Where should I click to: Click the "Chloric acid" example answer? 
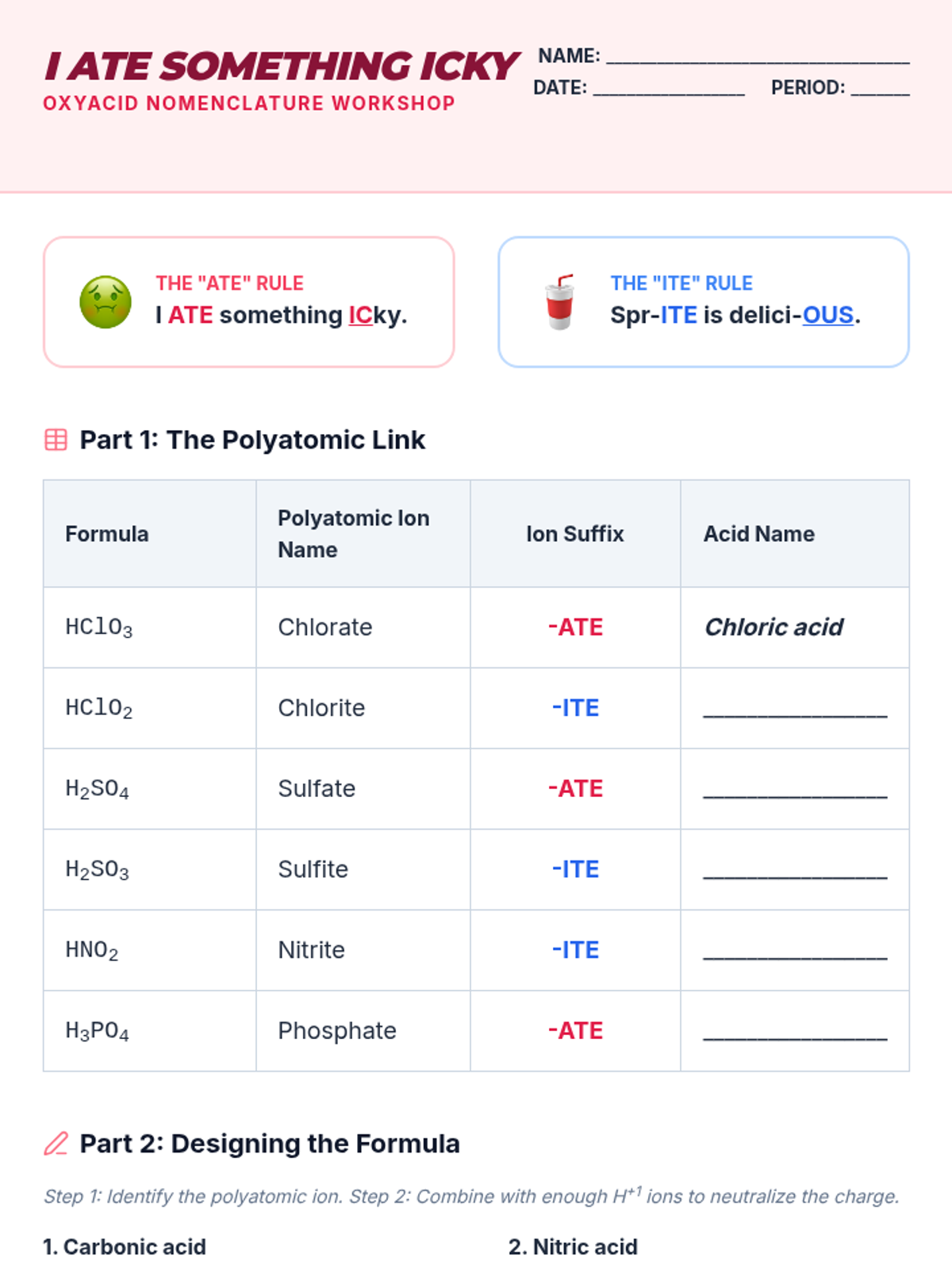pyautogui.click(x=773, y=627)
